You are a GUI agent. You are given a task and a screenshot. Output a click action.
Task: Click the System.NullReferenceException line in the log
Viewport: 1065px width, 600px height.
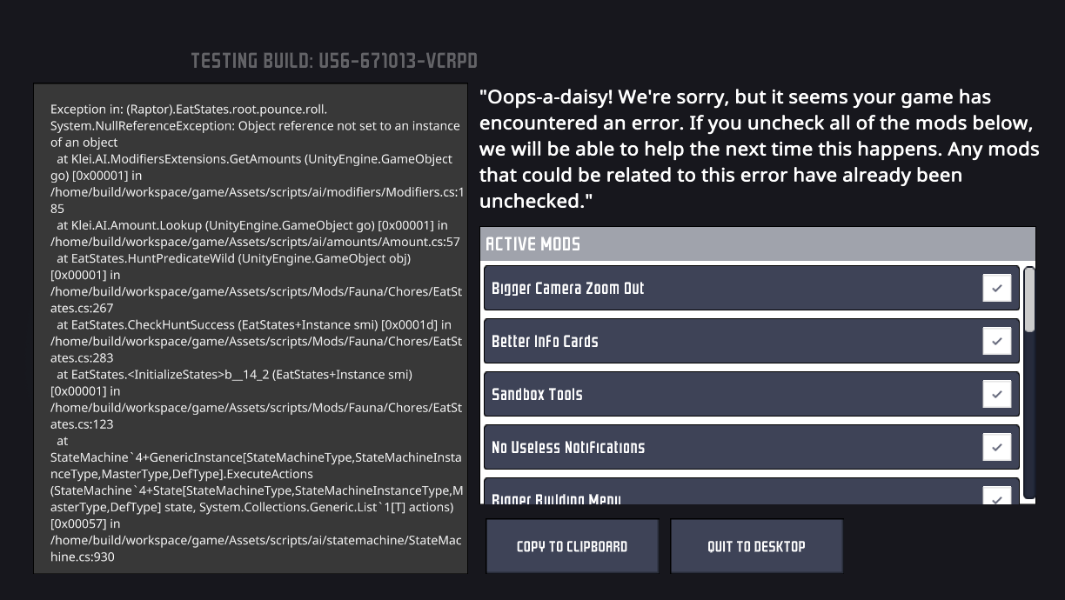point(255,126)
